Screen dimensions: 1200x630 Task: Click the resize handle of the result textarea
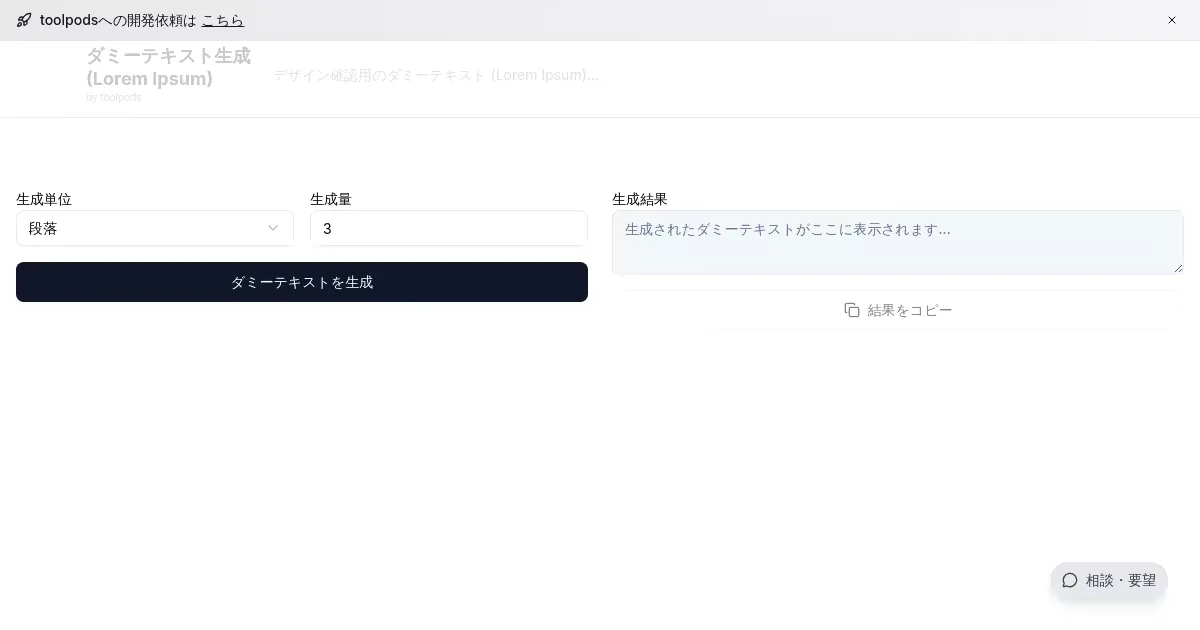(1178, 268)
